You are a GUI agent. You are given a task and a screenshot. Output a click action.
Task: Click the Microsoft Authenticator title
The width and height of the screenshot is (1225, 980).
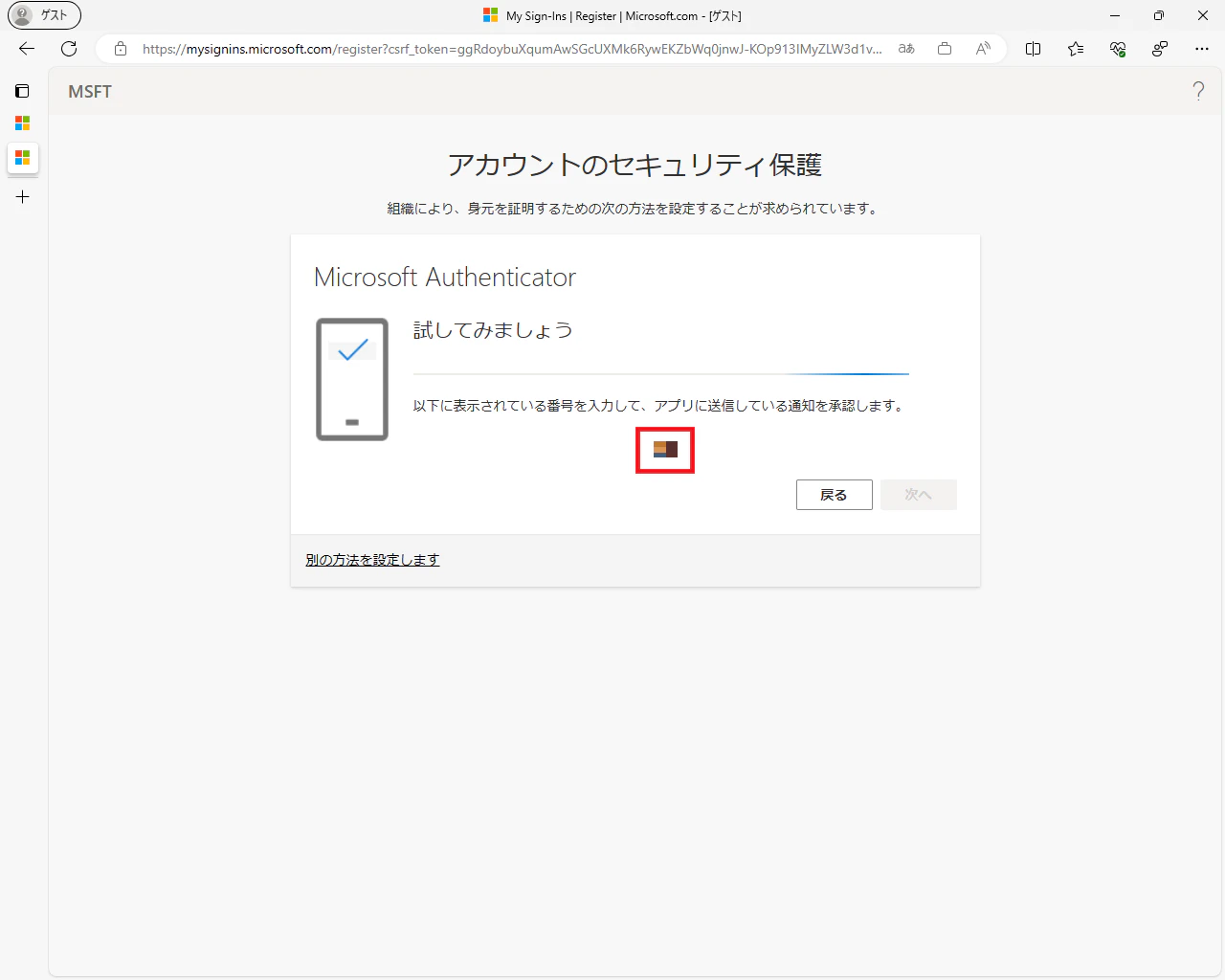(445, 278)
